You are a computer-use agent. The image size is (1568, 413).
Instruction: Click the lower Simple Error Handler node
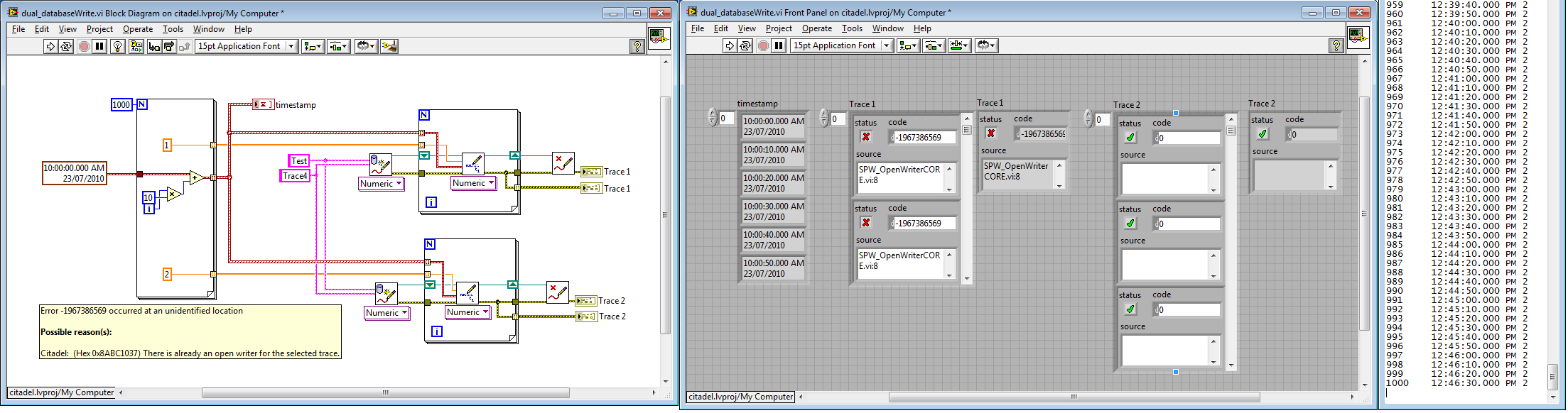pos(557,292)
